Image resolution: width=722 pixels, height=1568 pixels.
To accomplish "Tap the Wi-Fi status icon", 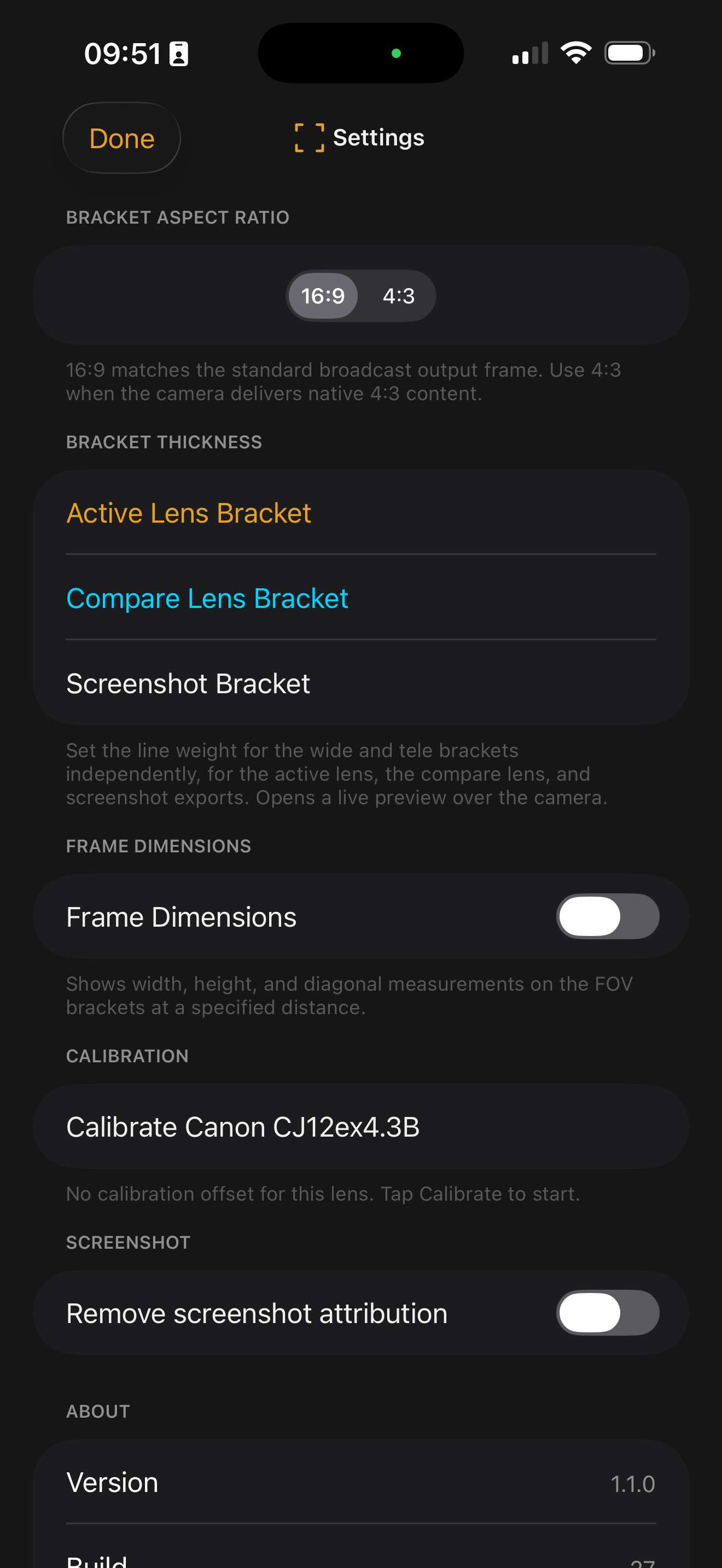I will [x=576, y=53].
